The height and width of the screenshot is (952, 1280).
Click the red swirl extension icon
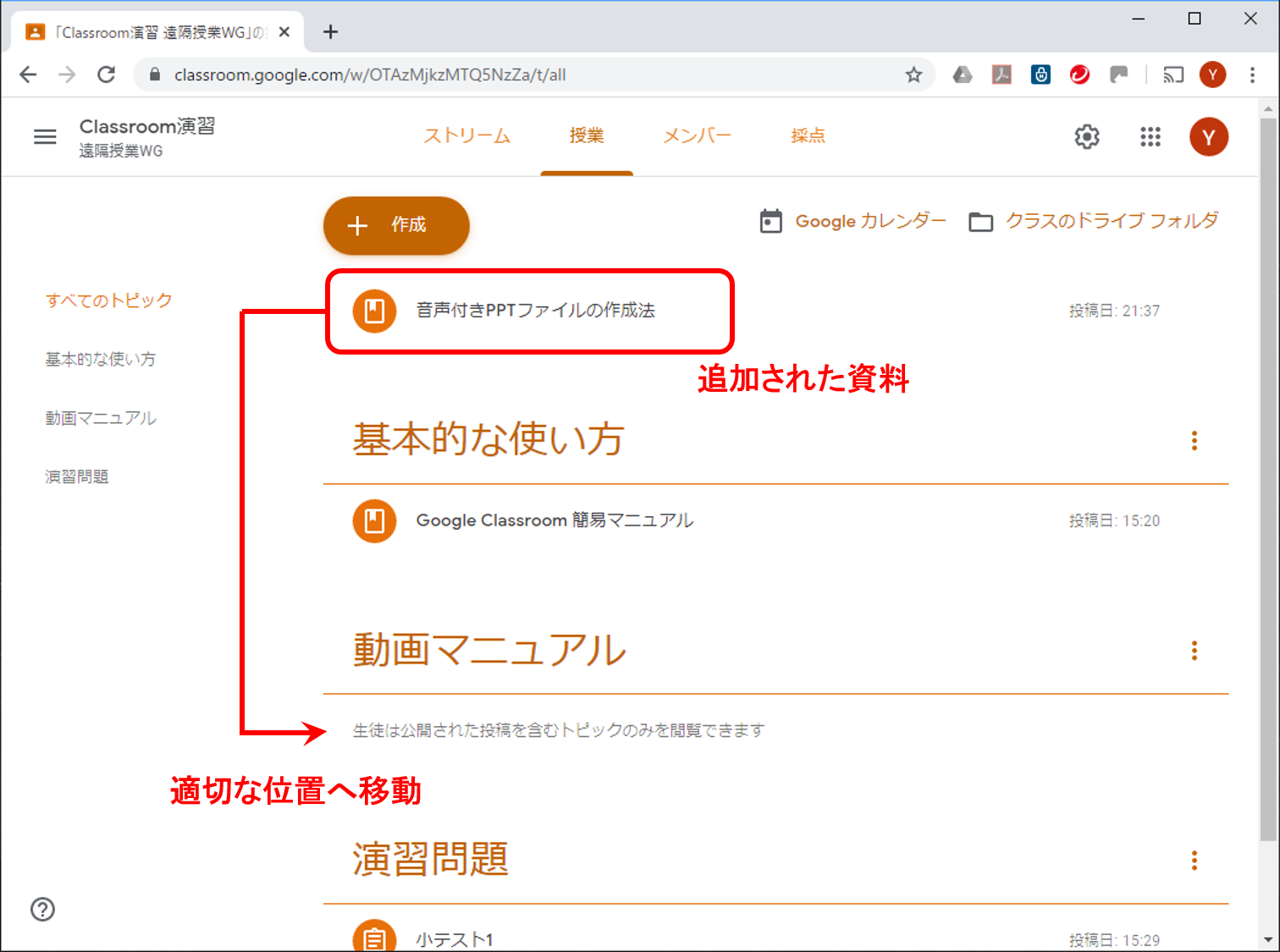1079,74
